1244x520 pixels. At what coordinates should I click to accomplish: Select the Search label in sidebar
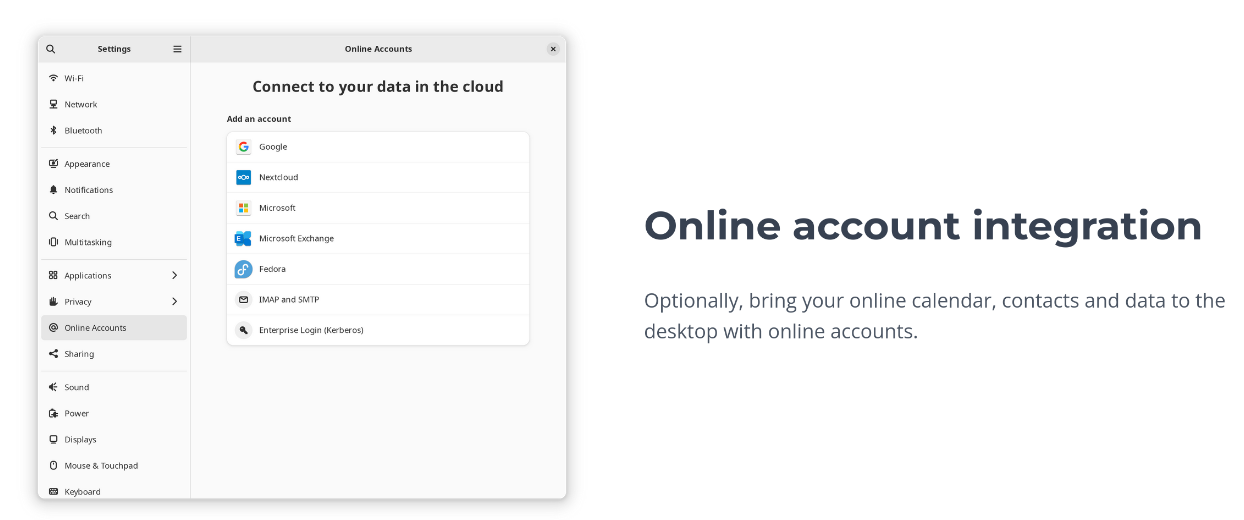(77, 216)
